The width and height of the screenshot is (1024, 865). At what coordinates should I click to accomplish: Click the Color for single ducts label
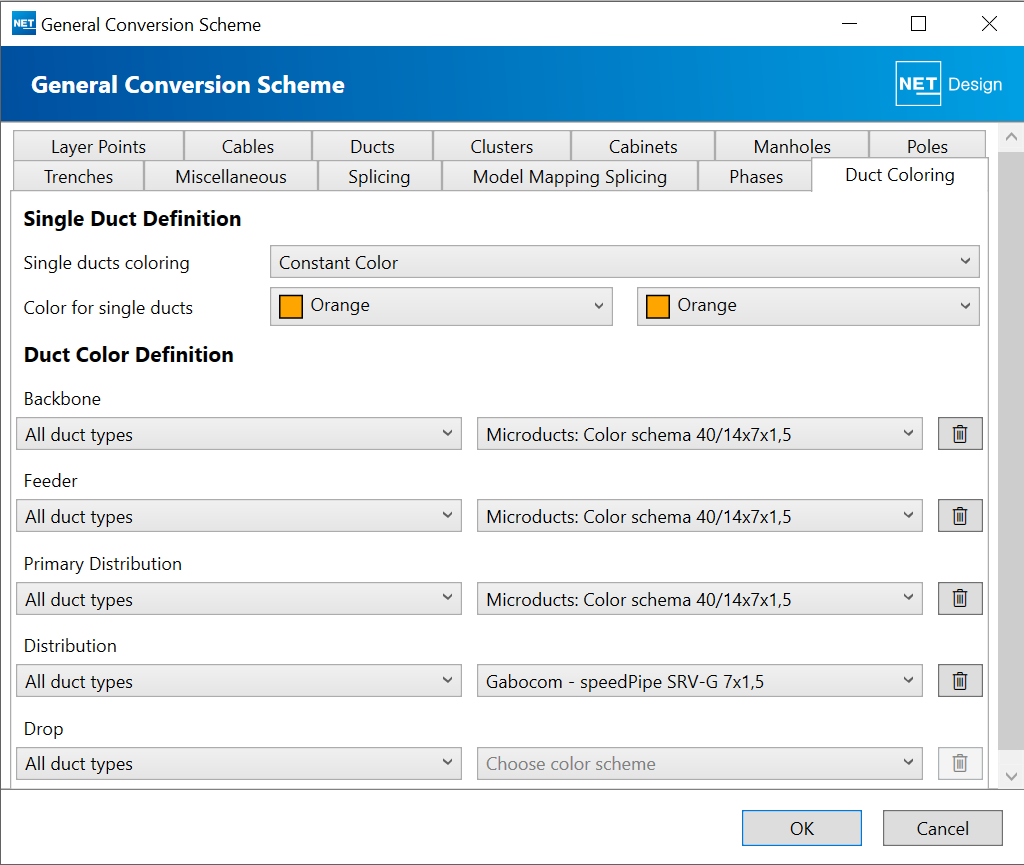point(108,307)
